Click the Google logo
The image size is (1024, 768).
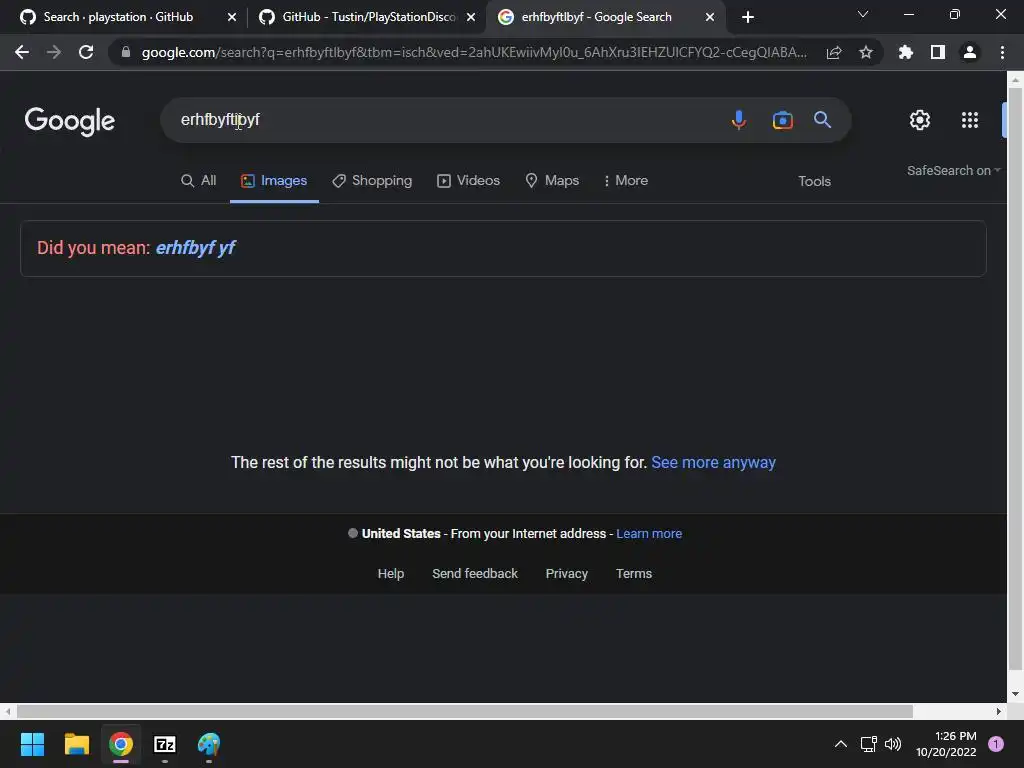point(70,121)
